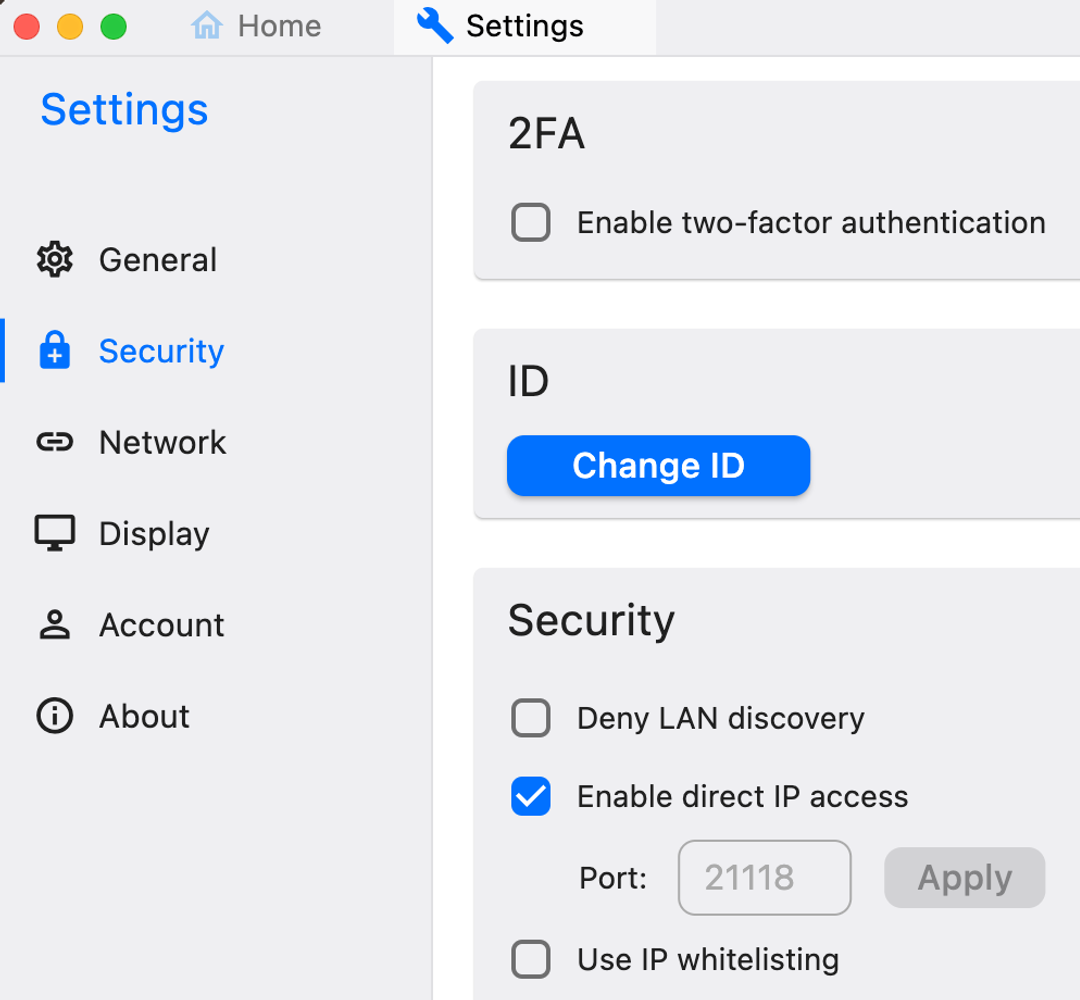Click the About info icon
This screenshot has height=1000, width=1080.
click(55, 716)
